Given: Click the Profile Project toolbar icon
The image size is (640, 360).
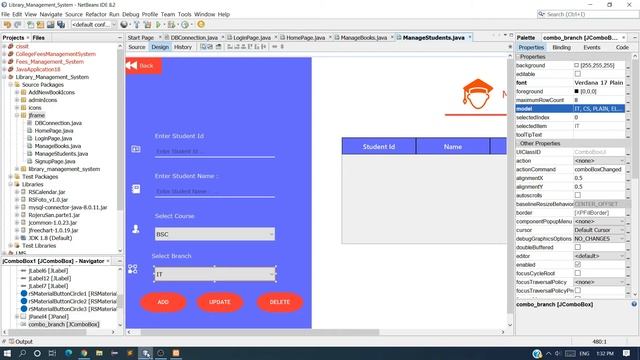Looking at the screenshot, I should pos(185,24).
